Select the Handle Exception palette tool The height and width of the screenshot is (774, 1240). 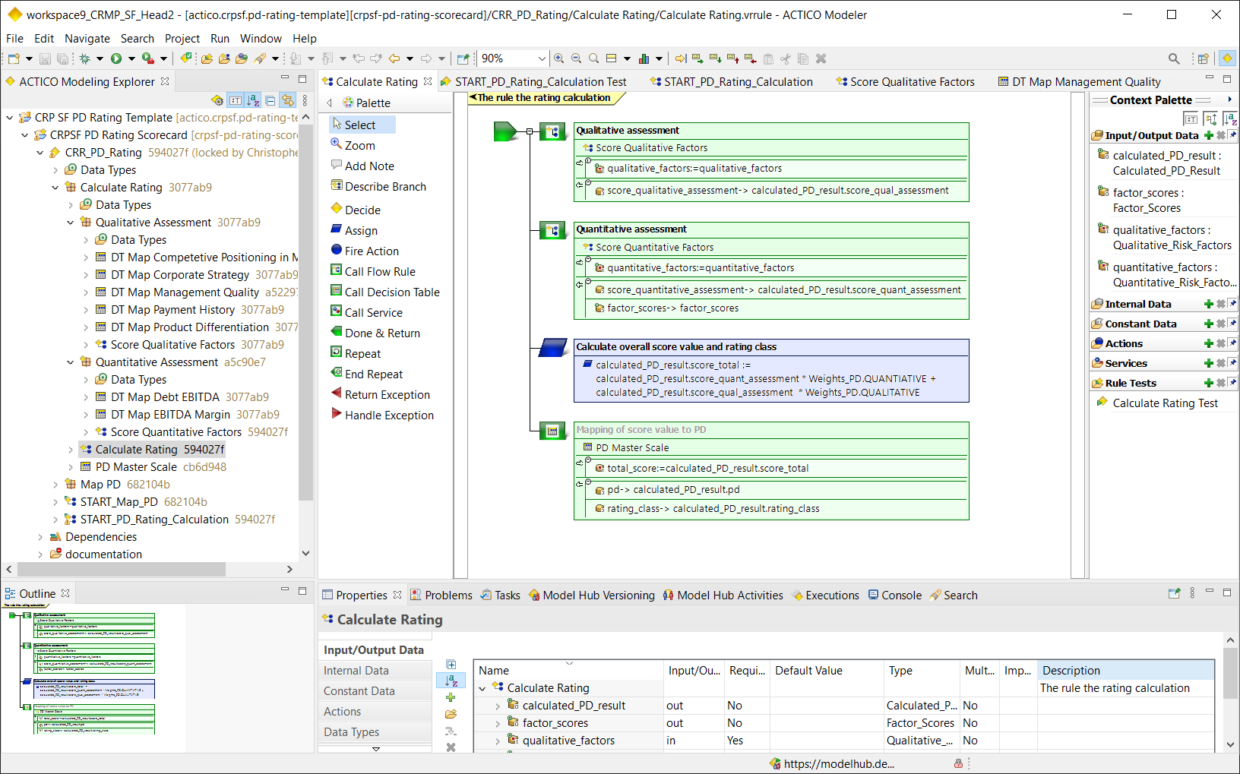point(388,415)
